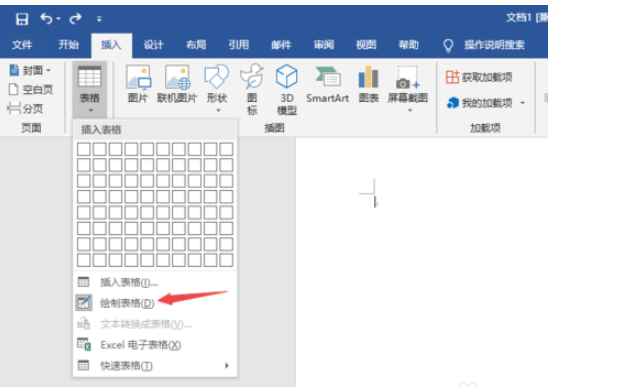This screenshot has height=387, width=623.
Task: Insert a 分页 (Page Break)
Action: [x=25, y=108]
